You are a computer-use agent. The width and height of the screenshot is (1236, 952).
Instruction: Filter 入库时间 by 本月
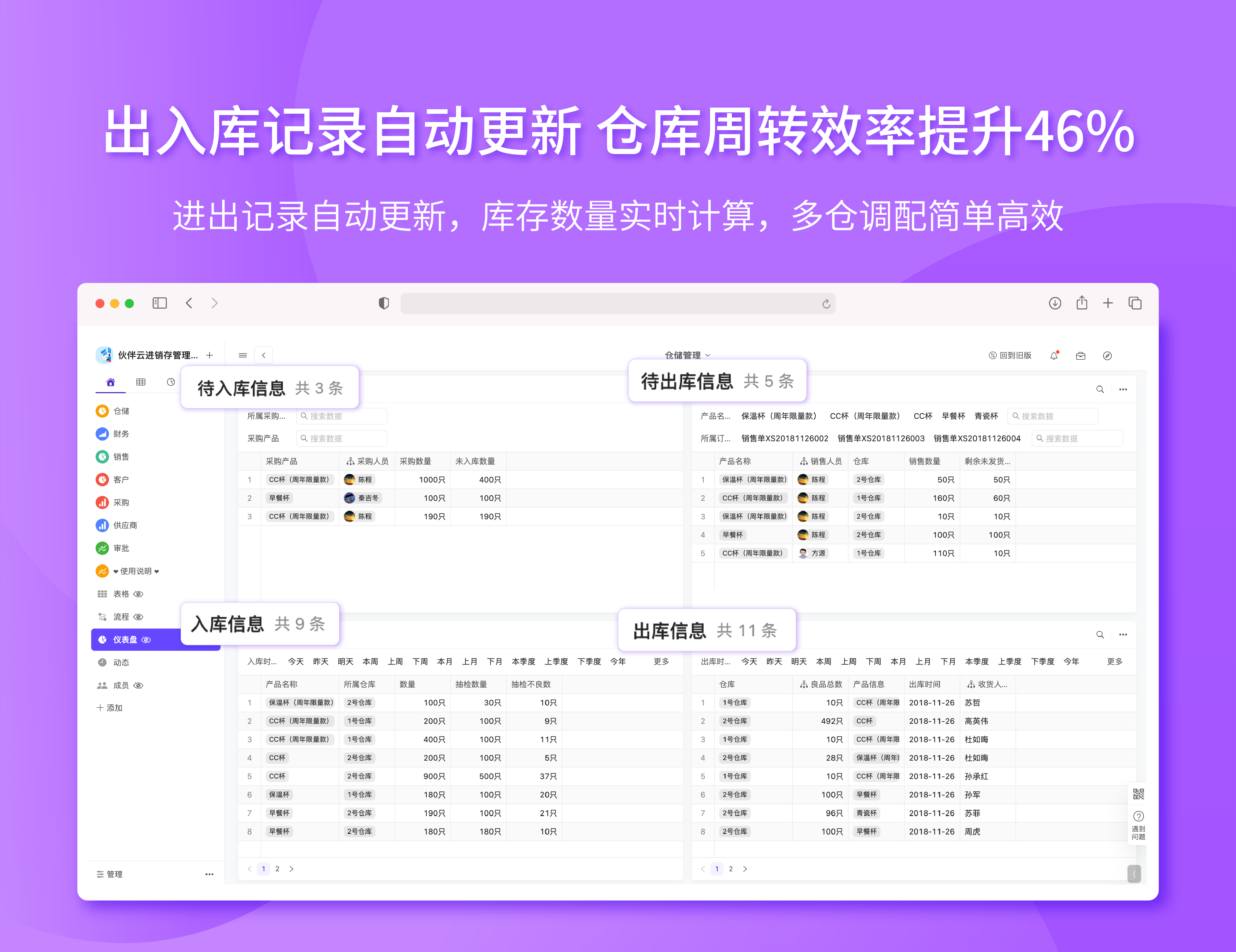[445, 662]
